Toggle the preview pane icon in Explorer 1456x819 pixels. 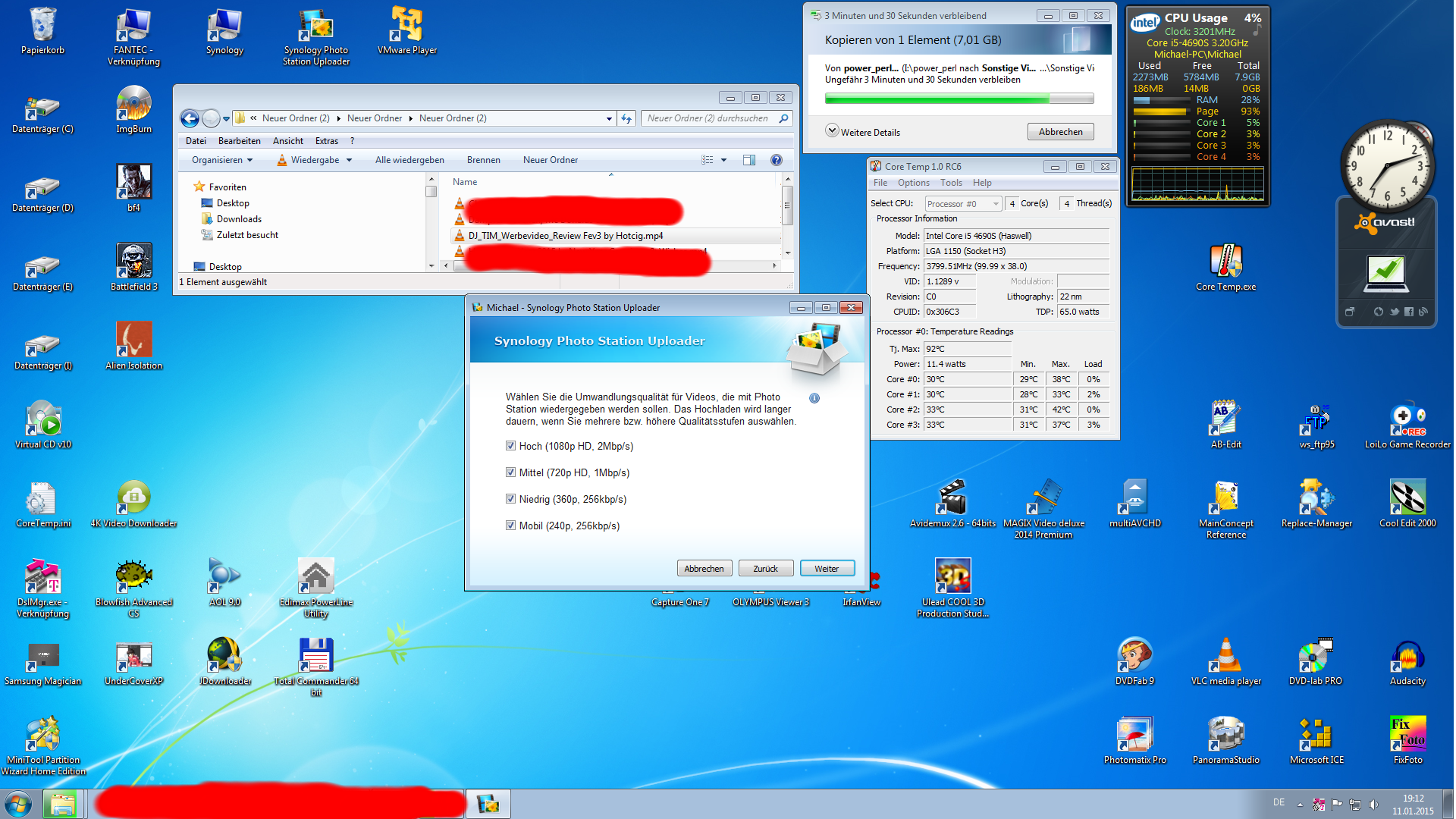click(749, 160)
